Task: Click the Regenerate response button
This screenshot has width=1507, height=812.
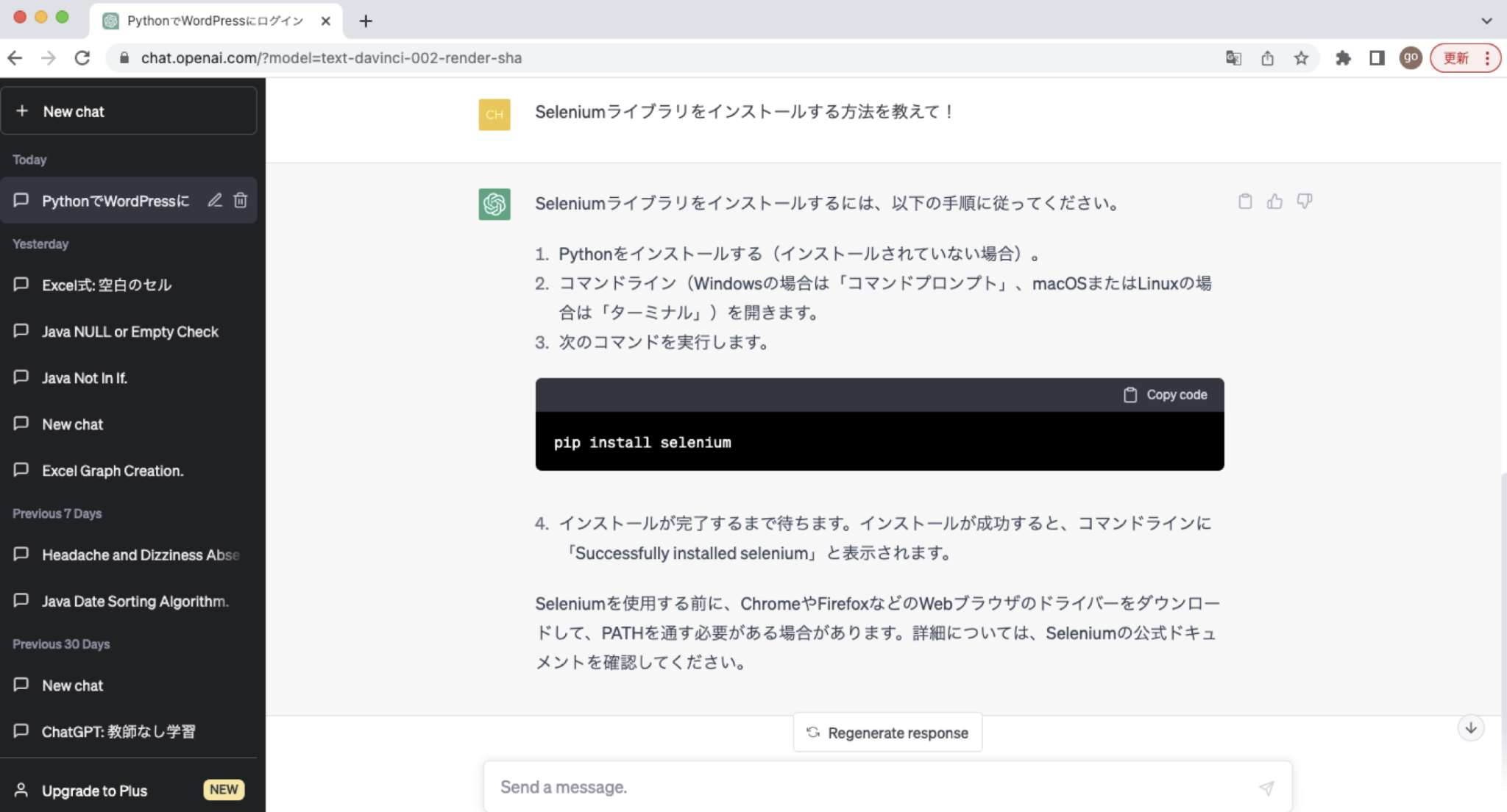Action: tap(887, 733)
